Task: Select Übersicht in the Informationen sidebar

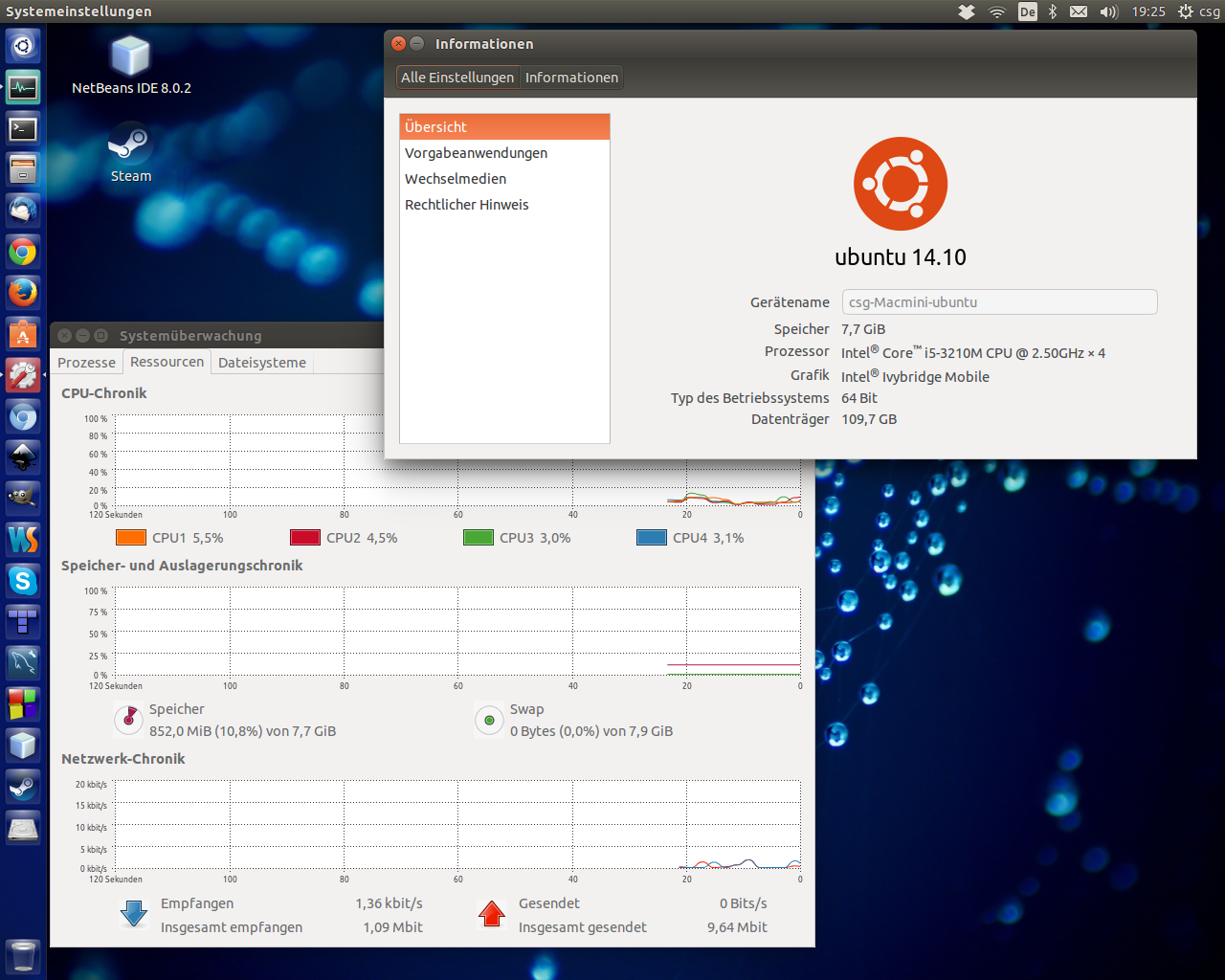Action: (504, 127)
